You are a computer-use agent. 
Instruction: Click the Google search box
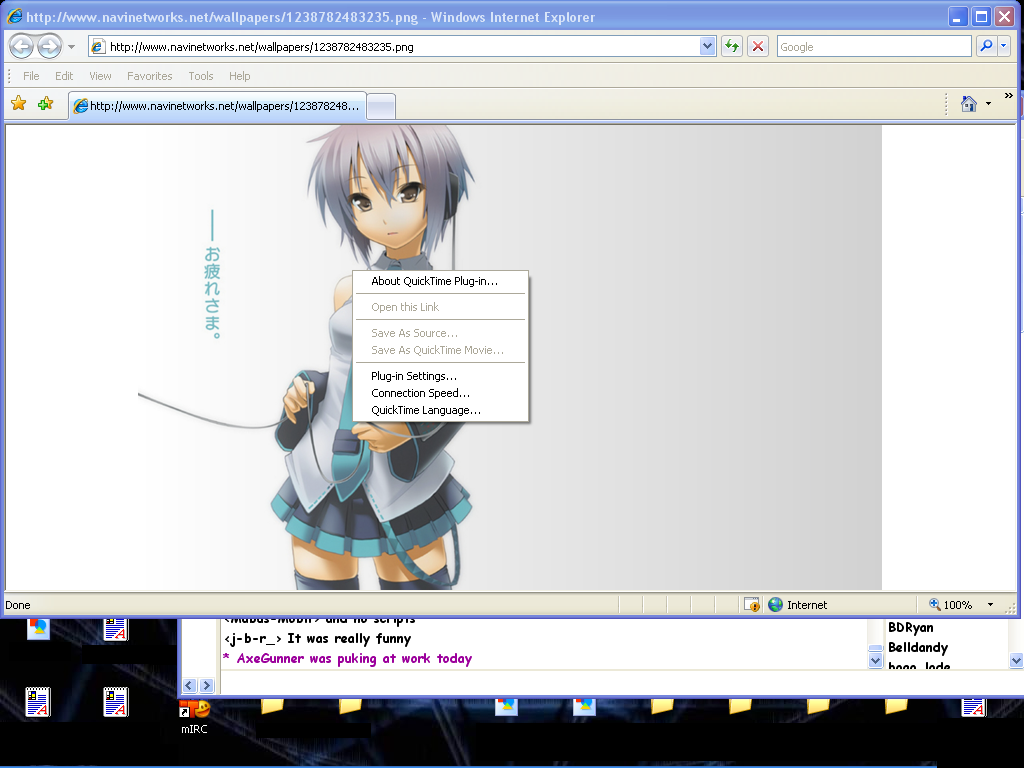click(x=874, y=47)
